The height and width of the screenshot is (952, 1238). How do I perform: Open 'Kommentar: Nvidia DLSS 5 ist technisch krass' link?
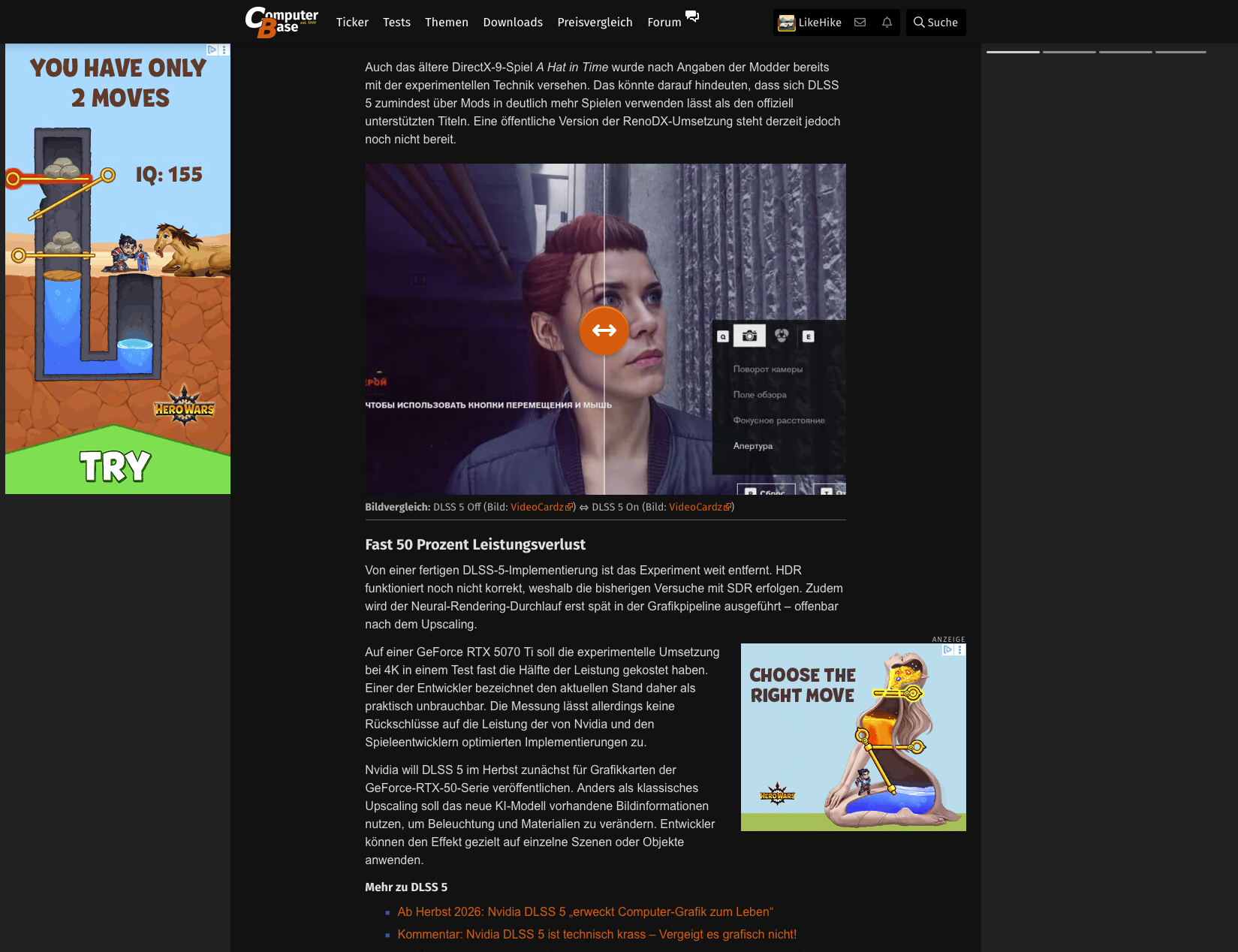coord(597,934)
